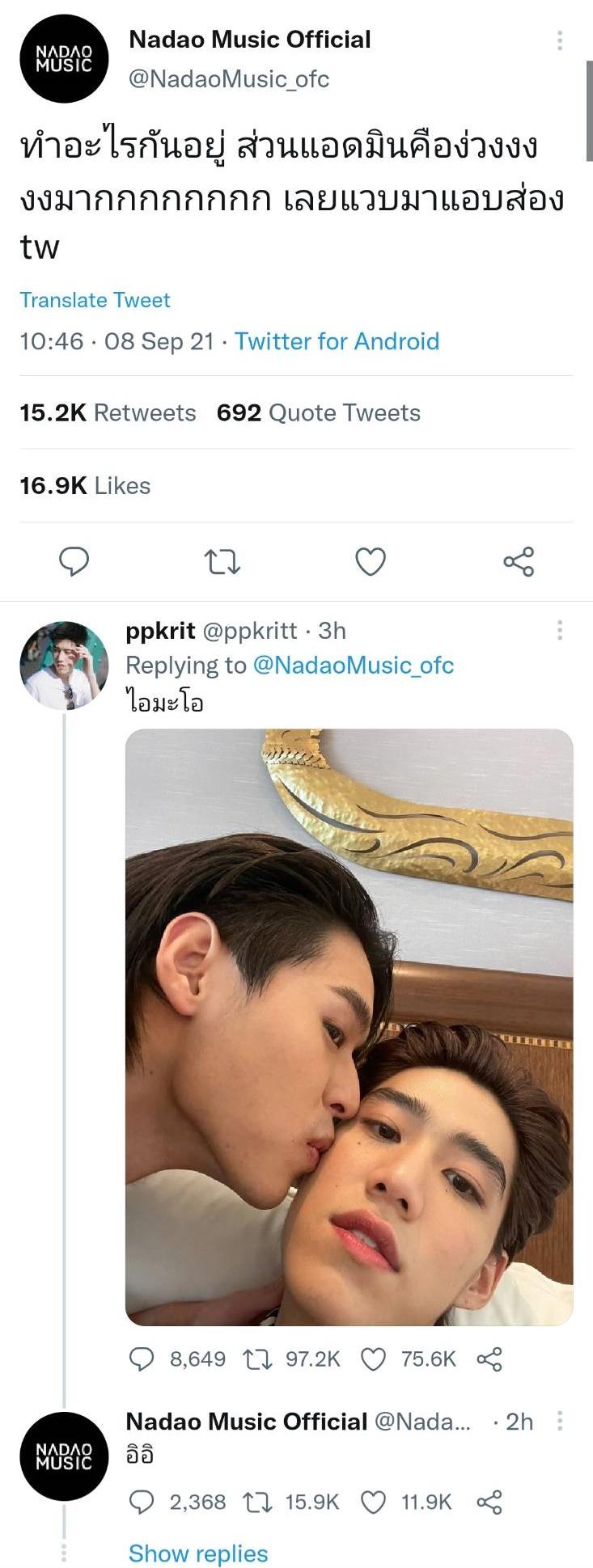Image resolution: width=593 pixels, height=1568 pixels.
Task: Like ppkrit's photo reply
Action: pyautogui.click(x=373, y=1359)
